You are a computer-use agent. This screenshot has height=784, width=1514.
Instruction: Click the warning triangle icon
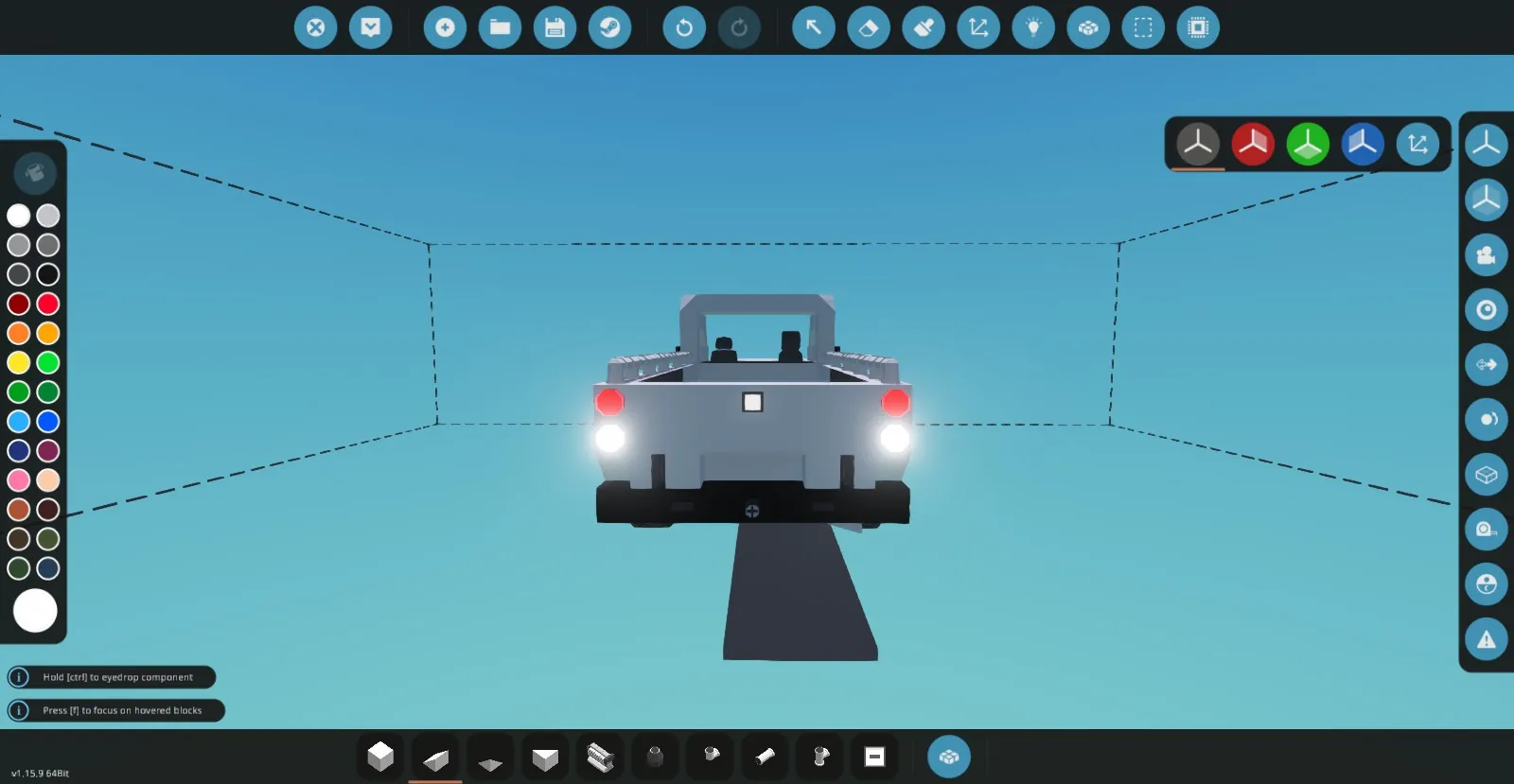(1486, 639)
